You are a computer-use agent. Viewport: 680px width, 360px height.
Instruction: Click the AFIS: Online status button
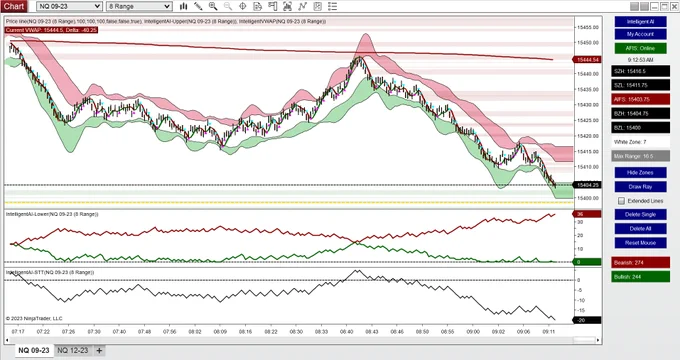(x=641, y=48)
